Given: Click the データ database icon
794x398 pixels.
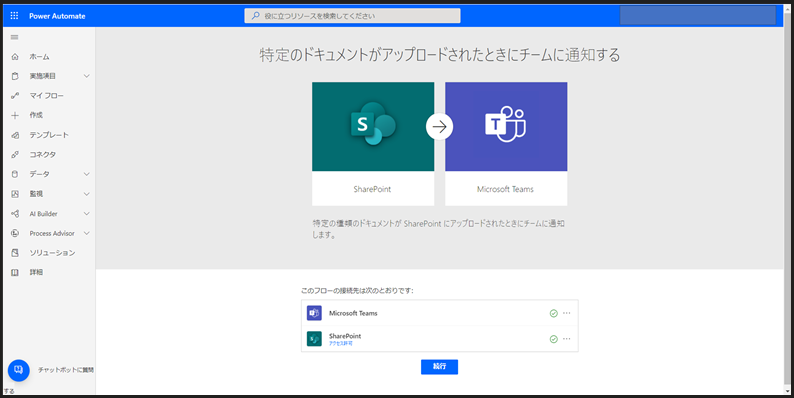Looking at the screenshot, I should pos(15,174).
